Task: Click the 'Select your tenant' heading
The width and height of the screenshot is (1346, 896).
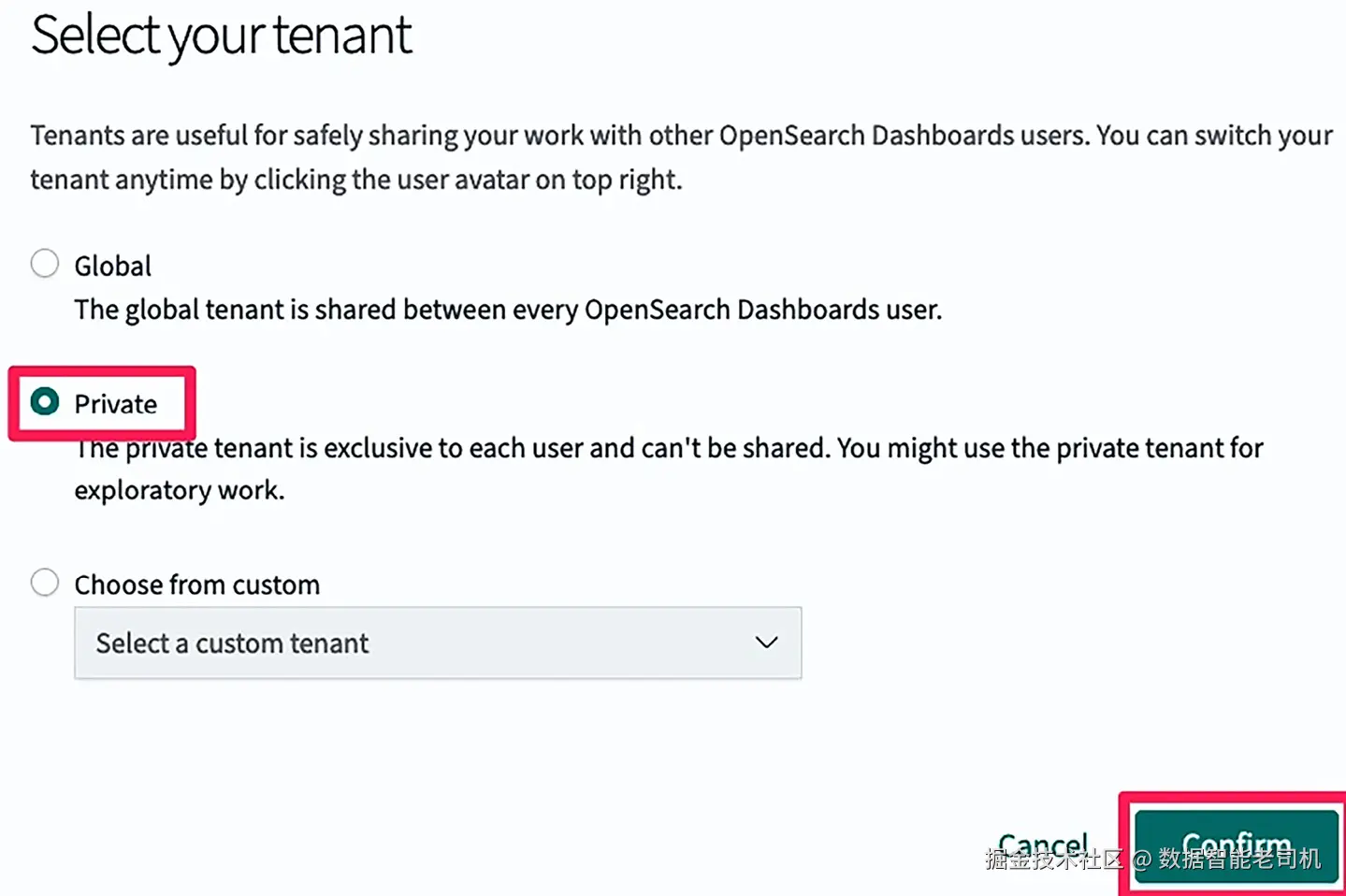Action: click(222, 36)
